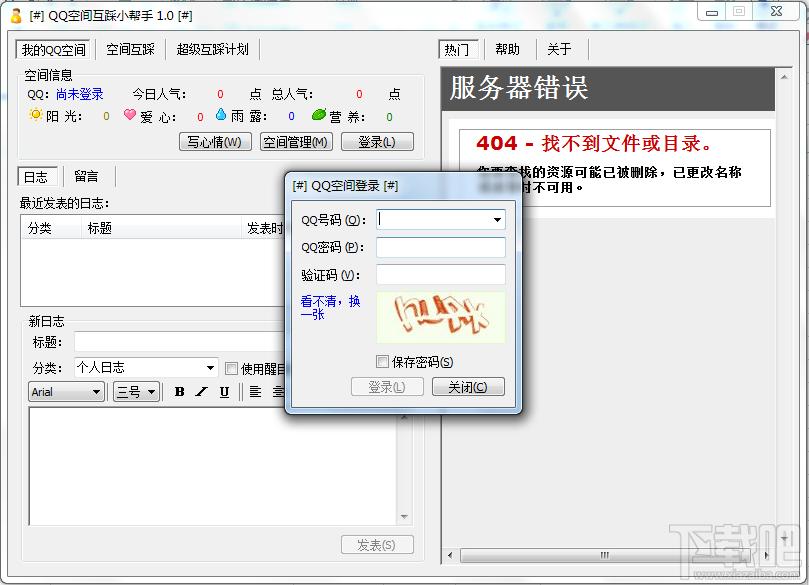Open the 关于 tab

click(x=559, y=50)
